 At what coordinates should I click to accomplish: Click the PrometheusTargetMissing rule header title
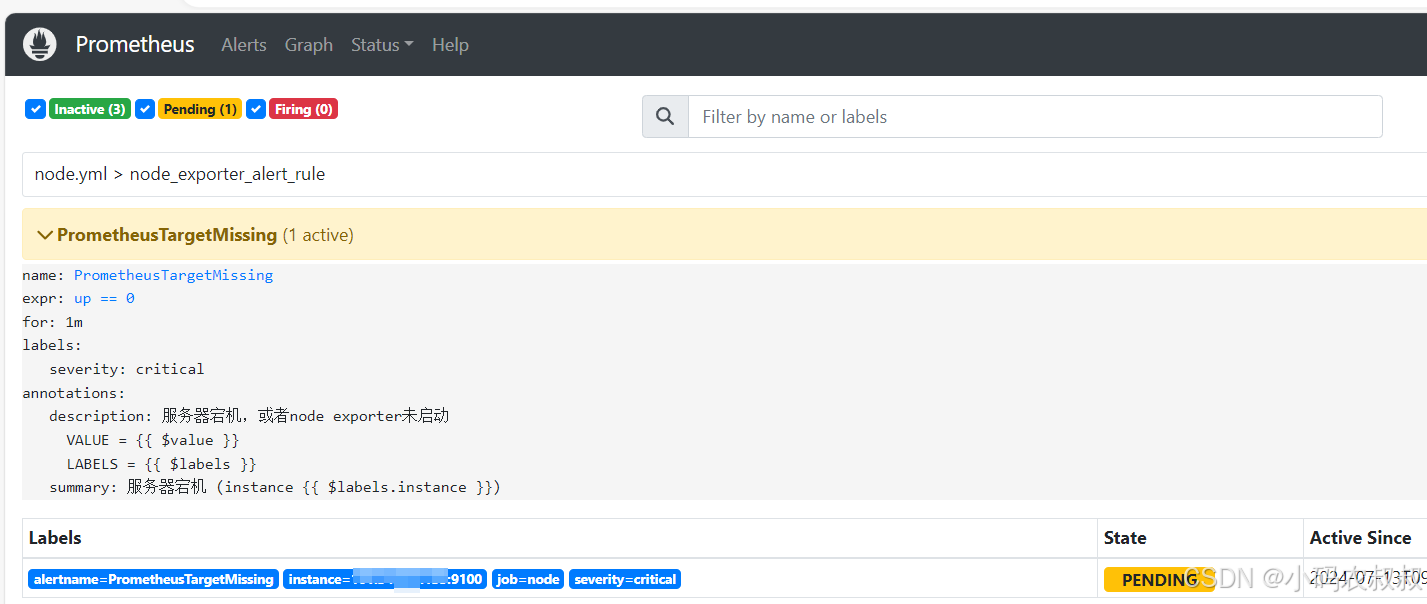[167, 235]
